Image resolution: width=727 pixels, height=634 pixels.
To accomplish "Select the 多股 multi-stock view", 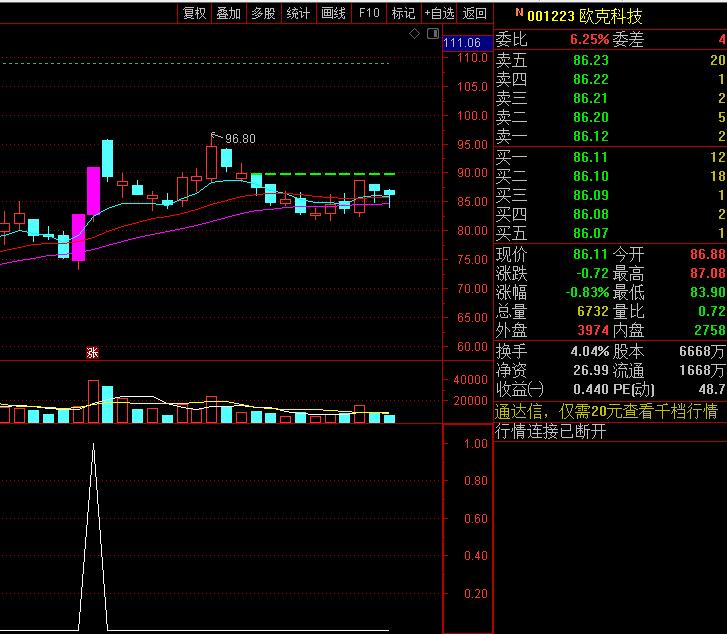I will click(263, 13).
